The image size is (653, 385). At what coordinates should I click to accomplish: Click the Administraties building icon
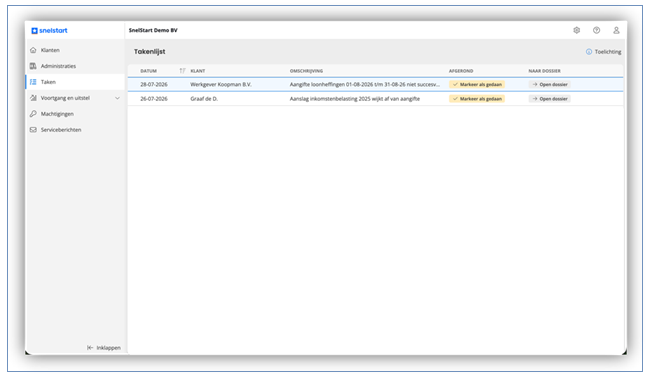point(33,66)
